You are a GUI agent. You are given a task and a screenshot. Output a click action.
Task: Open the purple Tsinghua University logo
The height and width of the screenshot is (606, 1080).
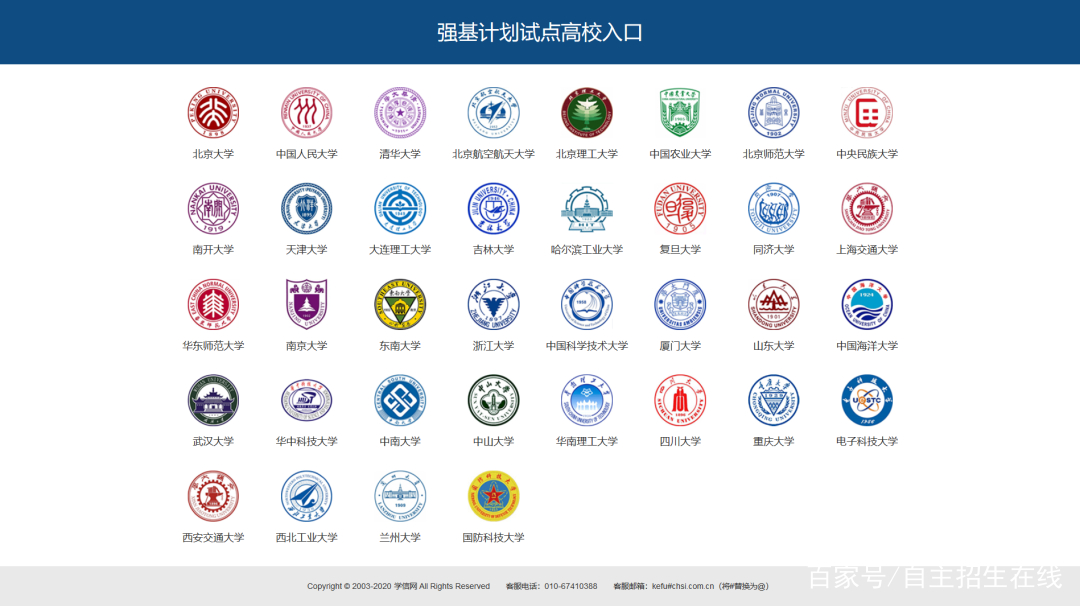coord(400,113)
